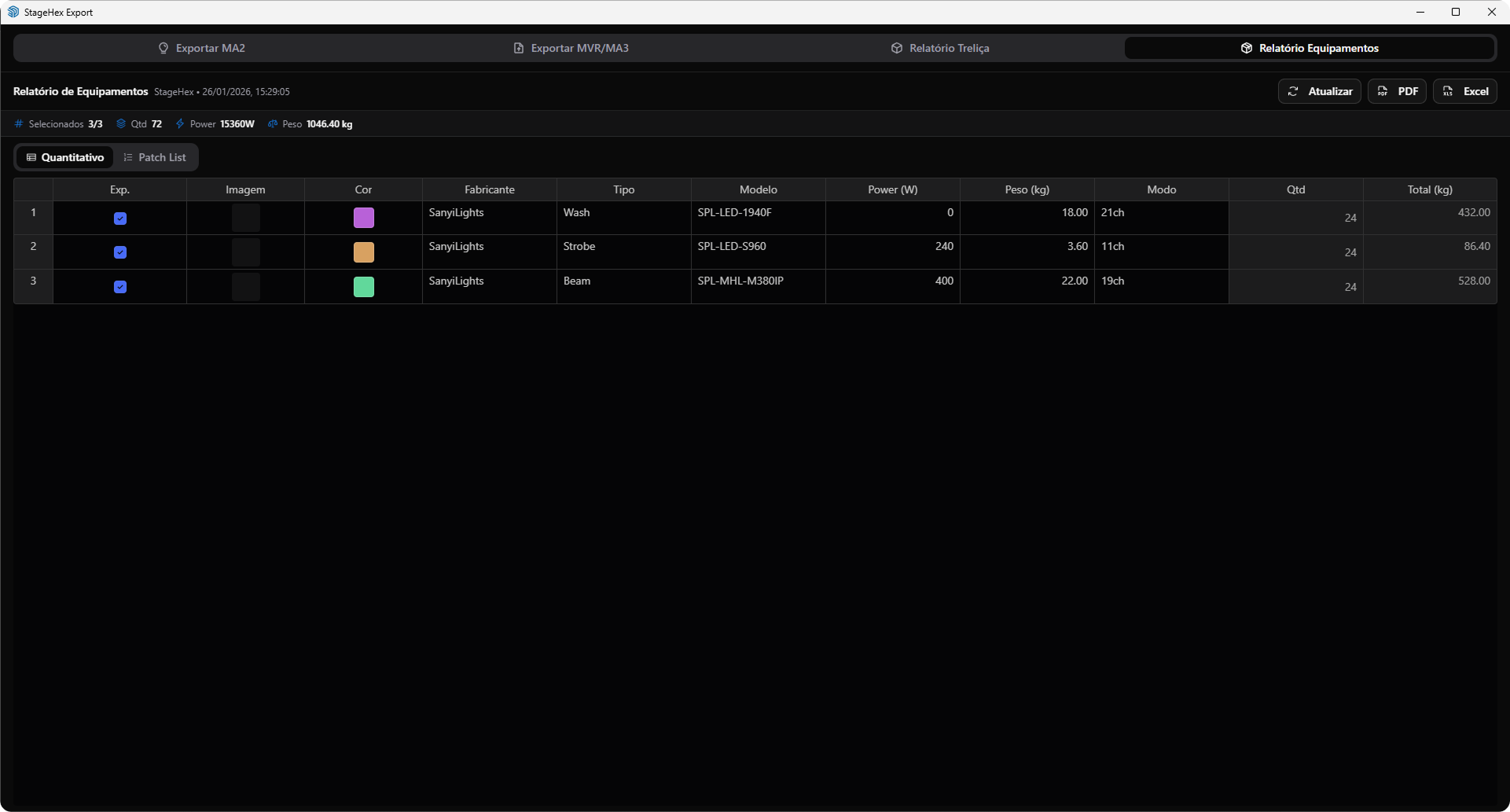This screenshot has width=1510, height=812.
Task: Disable export checkbox for Beam row
Action: tap(120, 287)
